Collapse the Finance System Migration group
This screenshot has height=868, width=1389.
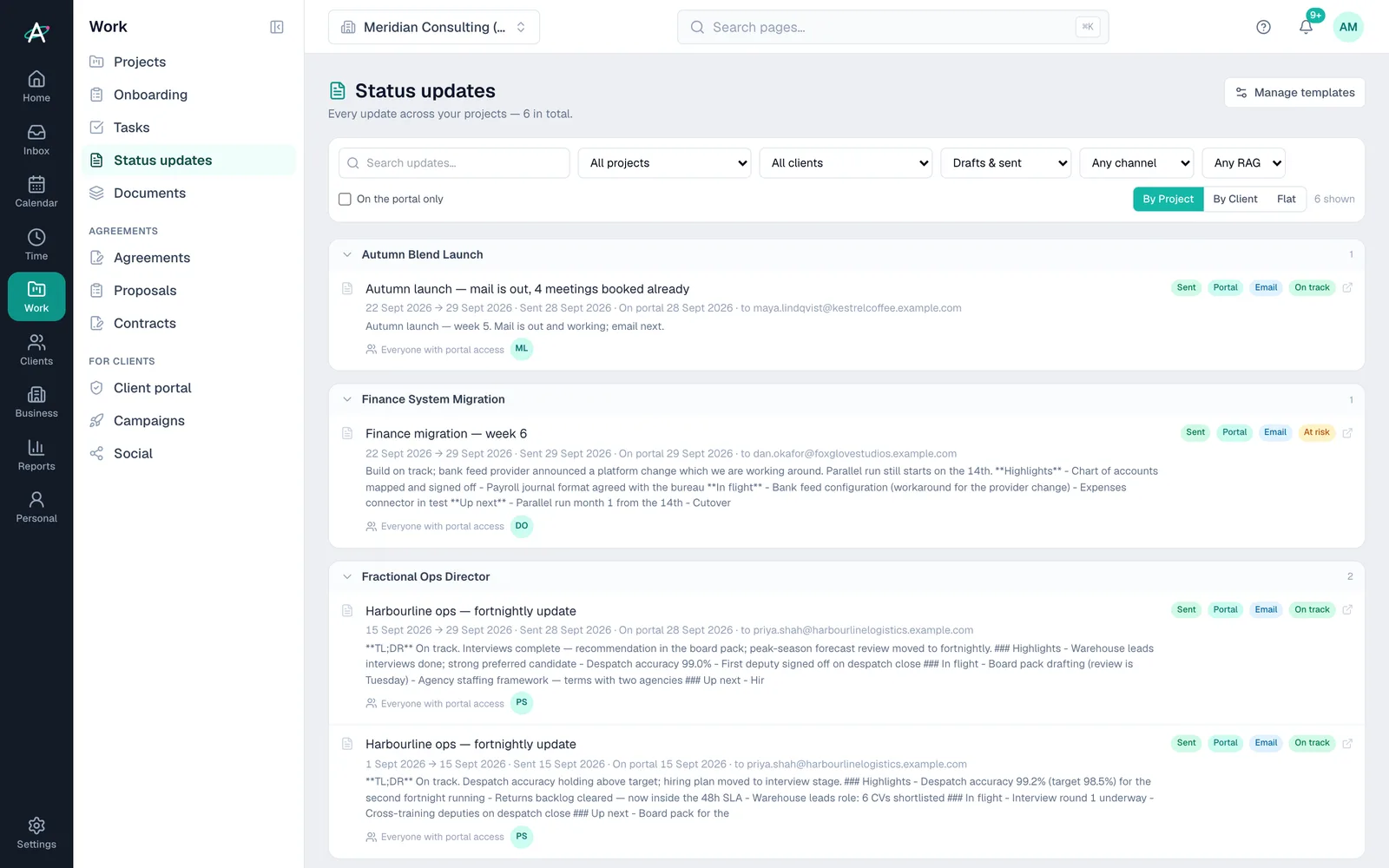coord(347,399)
